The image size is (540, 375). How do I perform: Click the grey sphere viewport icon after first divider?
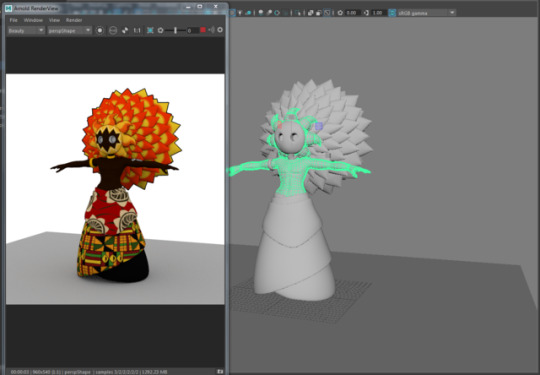[261, 13]
